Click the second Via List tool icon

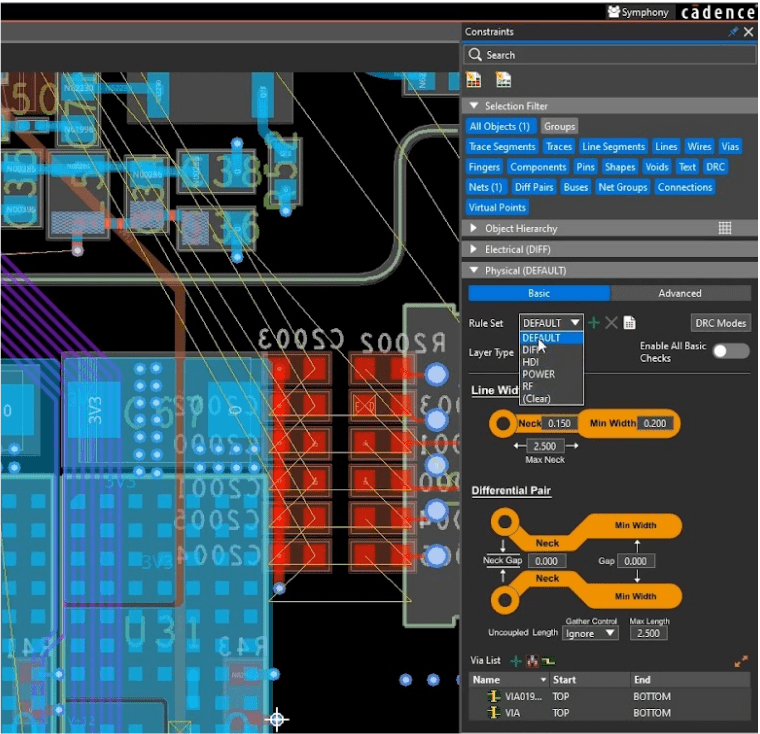532,660
